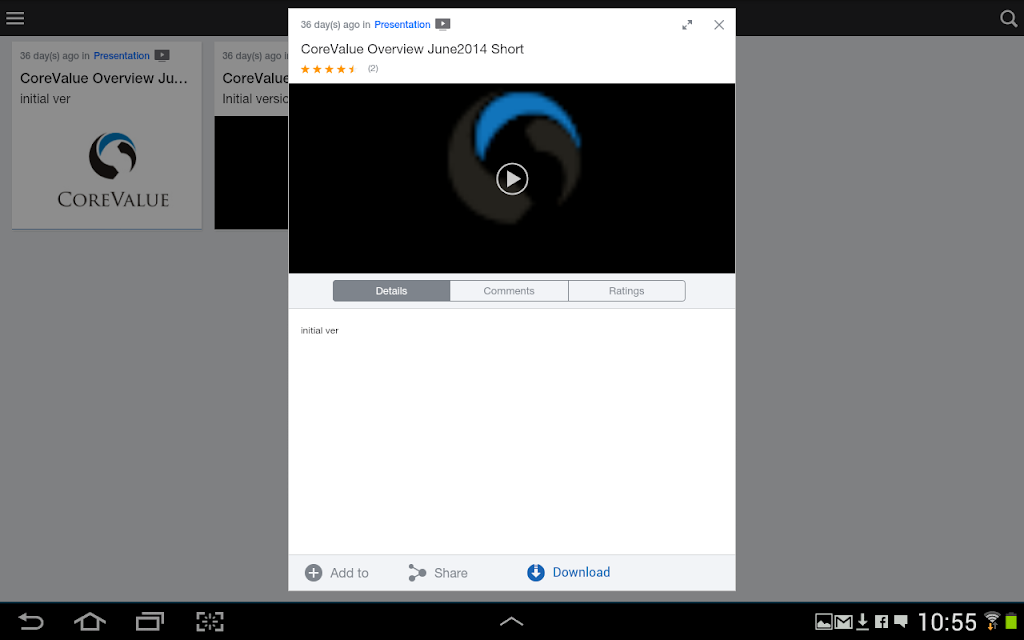Expand the dialog to fullscreen
The height and width of the screenshot is (640, 1024).
[x=687, y=25]
